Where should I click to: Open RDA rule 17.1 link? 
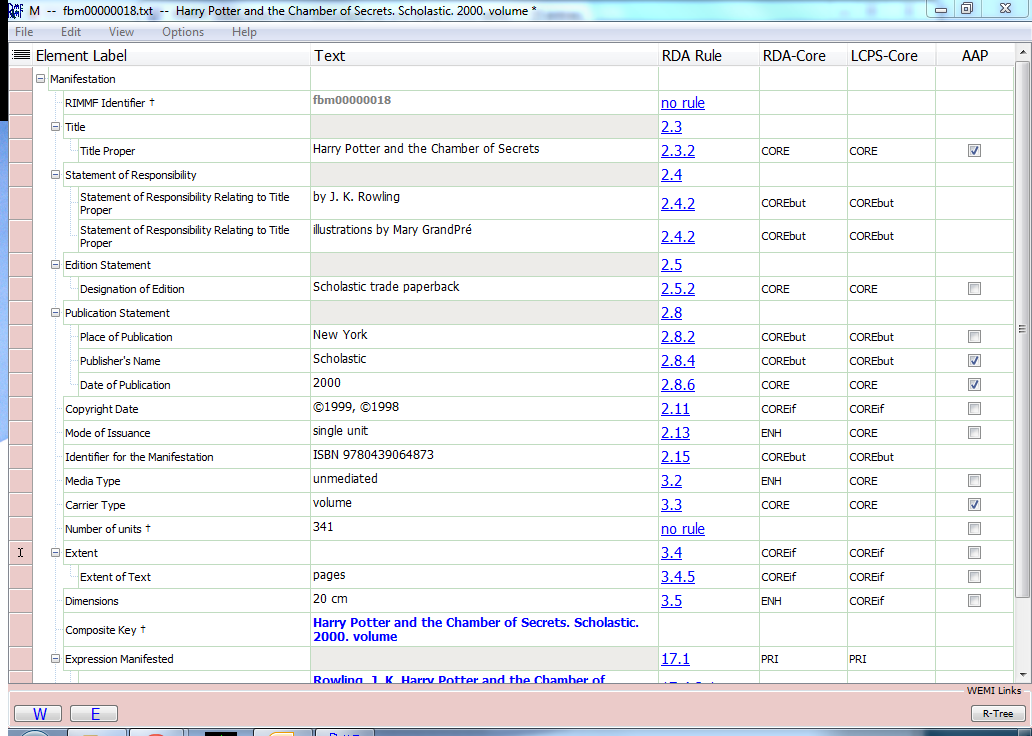click(675, 659)
